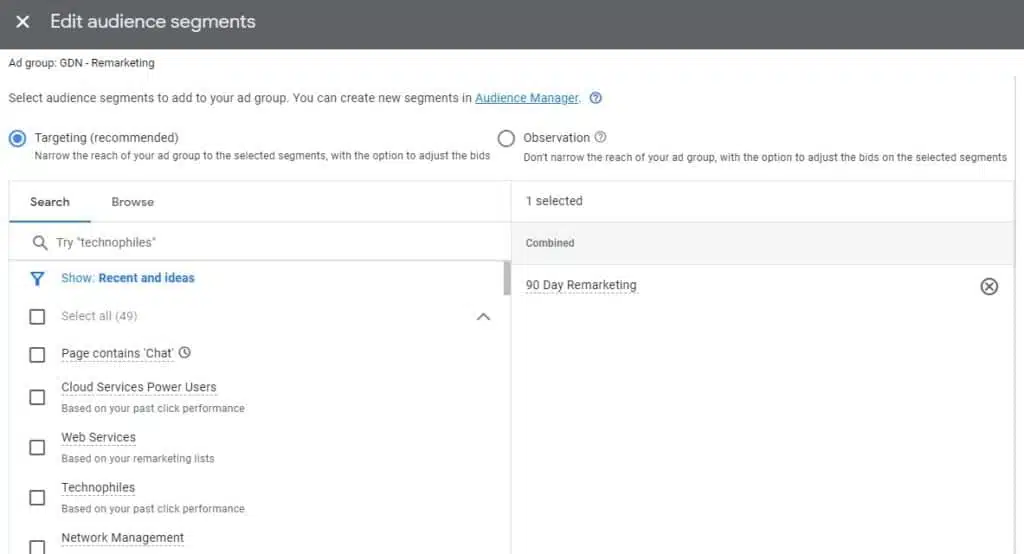
Task: Click the Web Services segment label
Action: click(x=99, y=437)
